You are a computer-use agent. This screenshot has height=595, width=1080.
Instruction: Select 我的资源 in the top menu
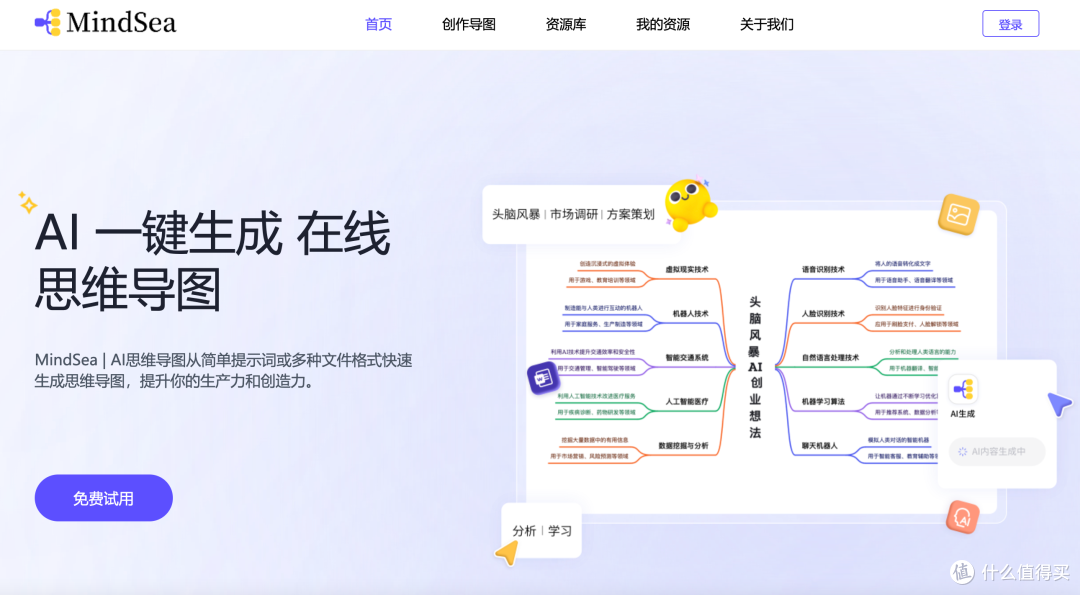point(663,25)
